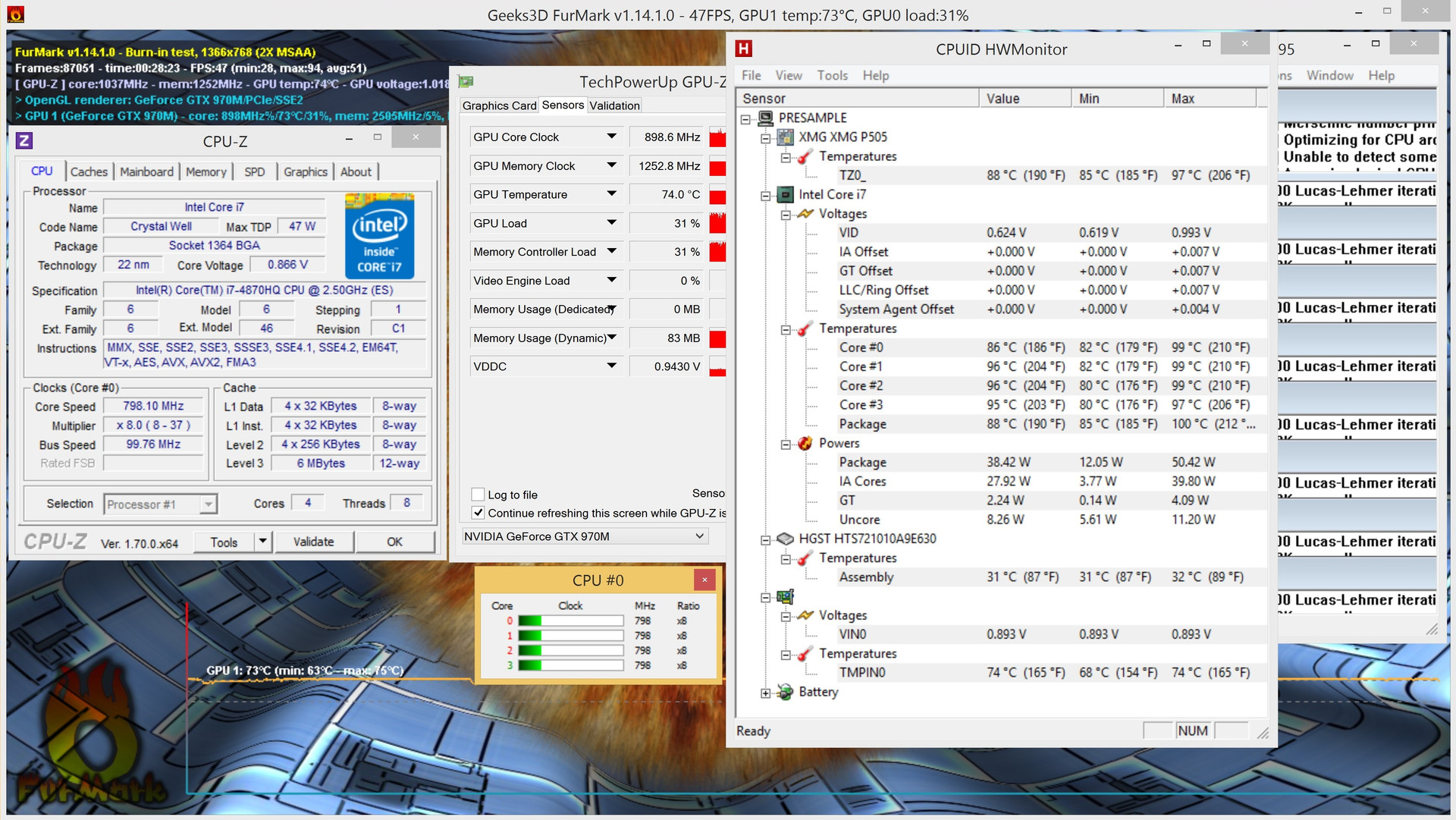The image size is (1456, 820).
Task: Click the GPU-Z title bar graphics card icon
Action: (466, 82)
